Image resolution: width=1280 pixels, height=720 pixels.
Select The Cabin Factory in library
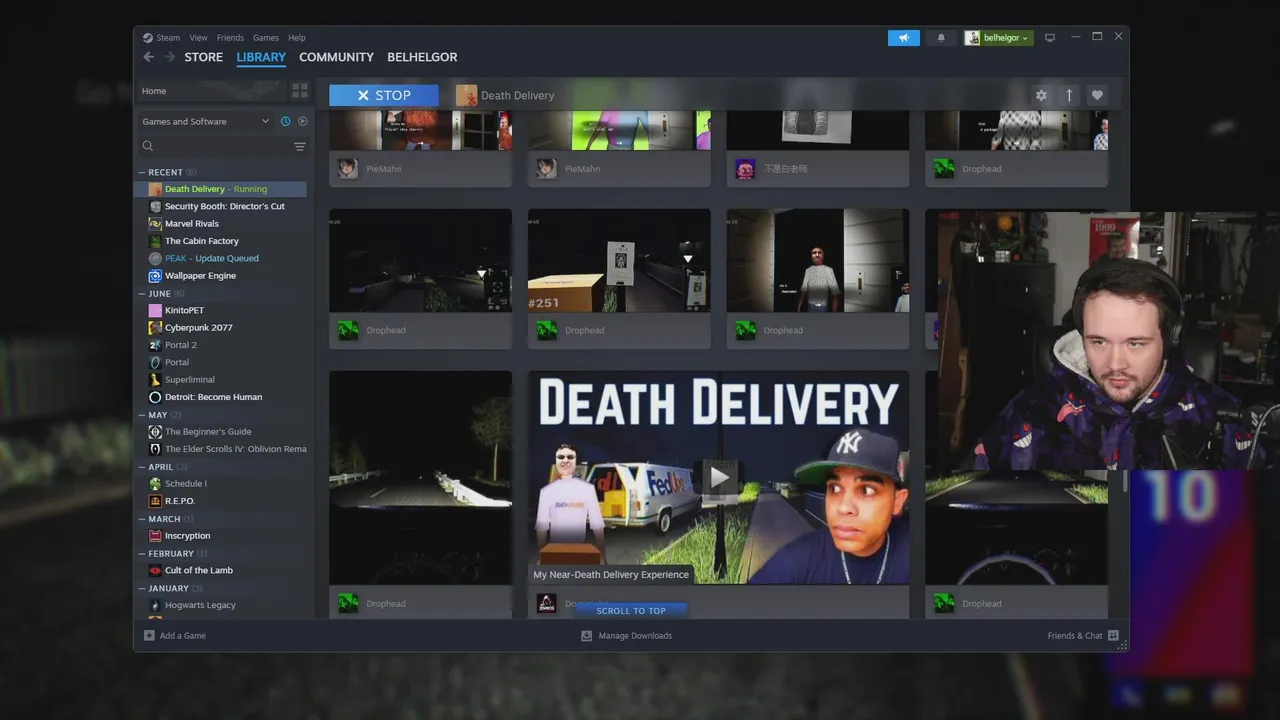click(x=202, y=241)
